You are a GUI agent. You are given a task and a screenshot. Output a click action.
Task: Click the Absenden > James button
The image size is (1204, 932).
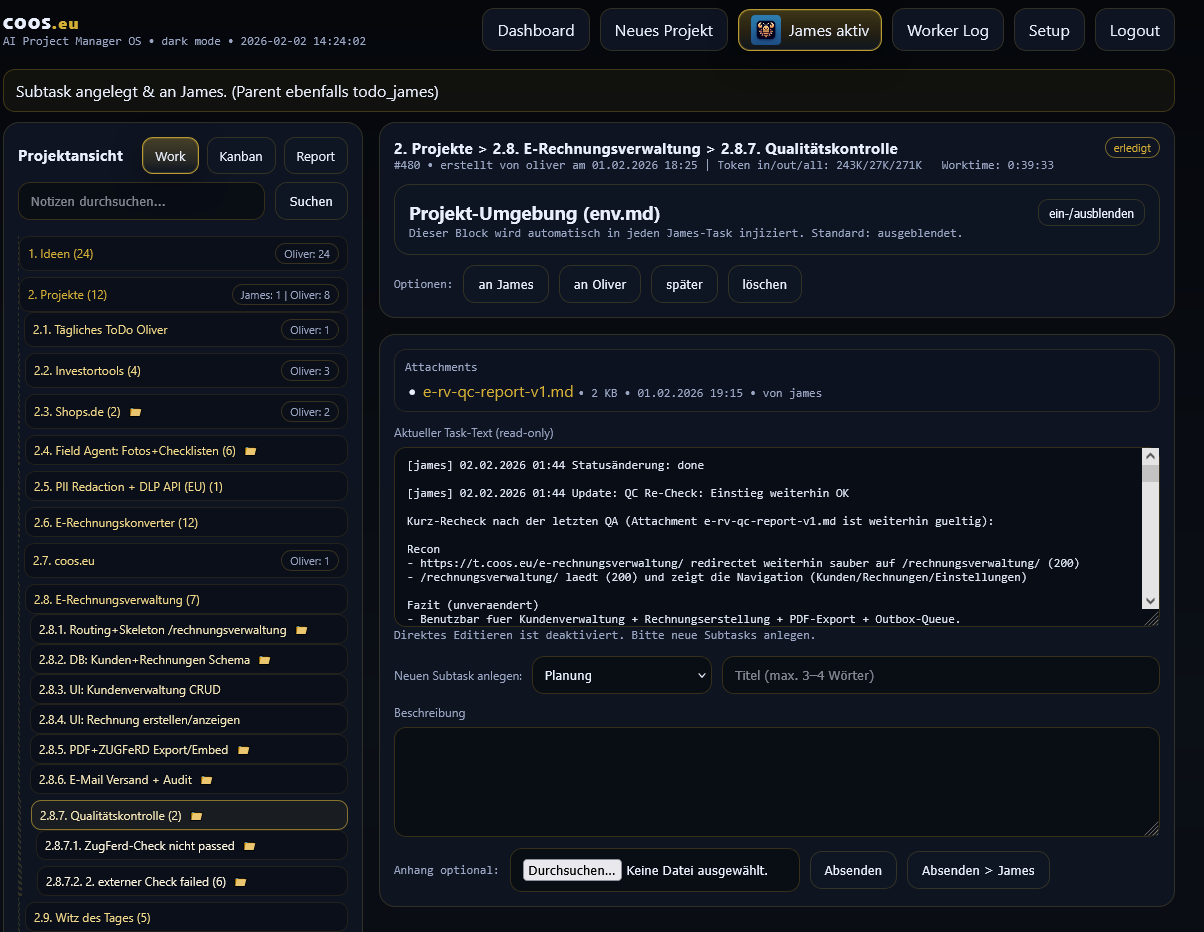click(977, 870)
